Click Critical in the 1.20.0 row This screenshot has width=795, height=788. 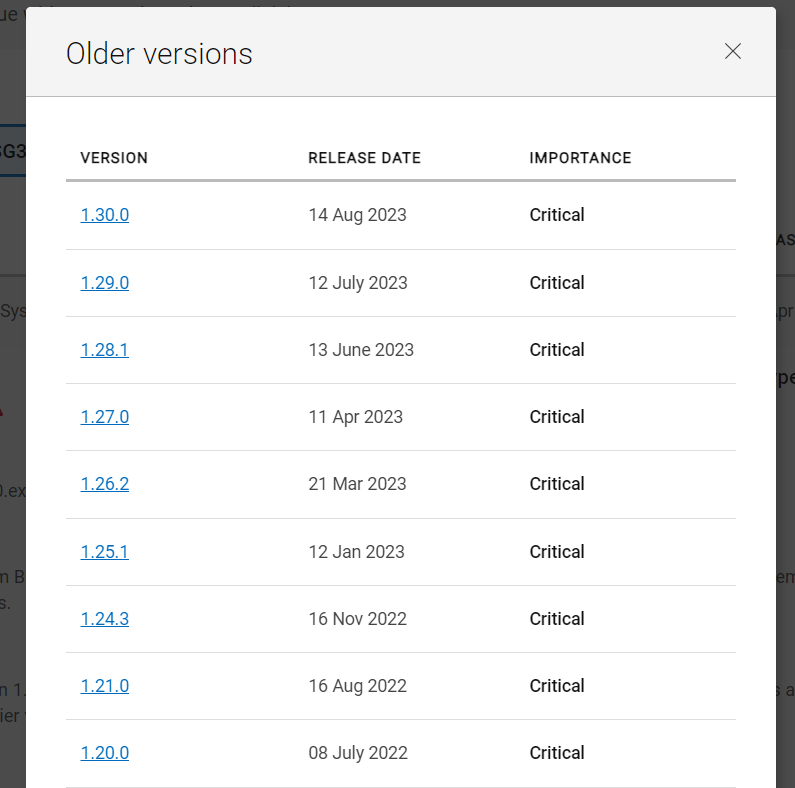coord(557,753)
